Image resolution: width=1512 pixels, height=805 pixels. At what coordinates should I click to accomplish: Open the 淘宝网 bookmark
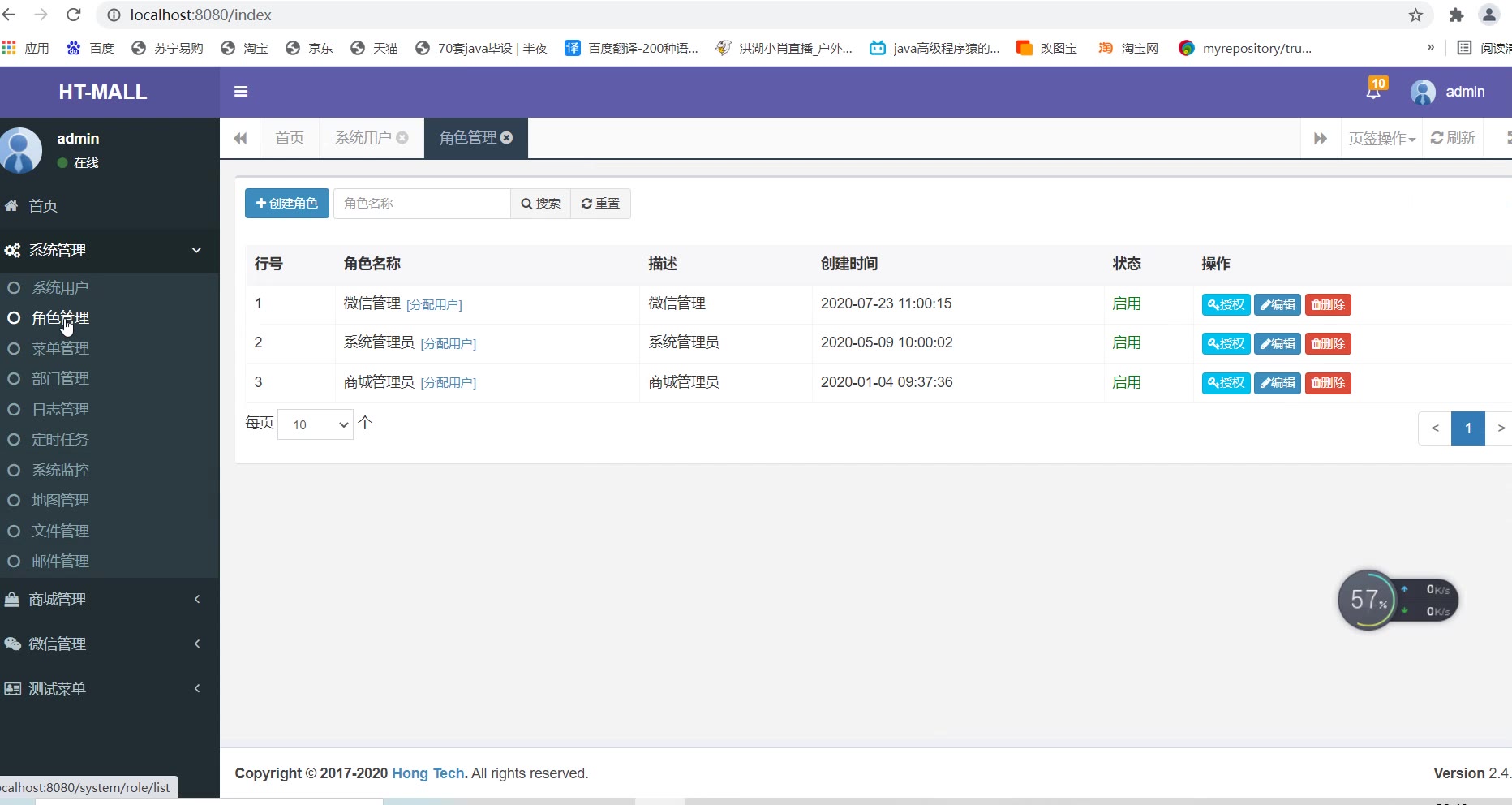[1128, 48]
